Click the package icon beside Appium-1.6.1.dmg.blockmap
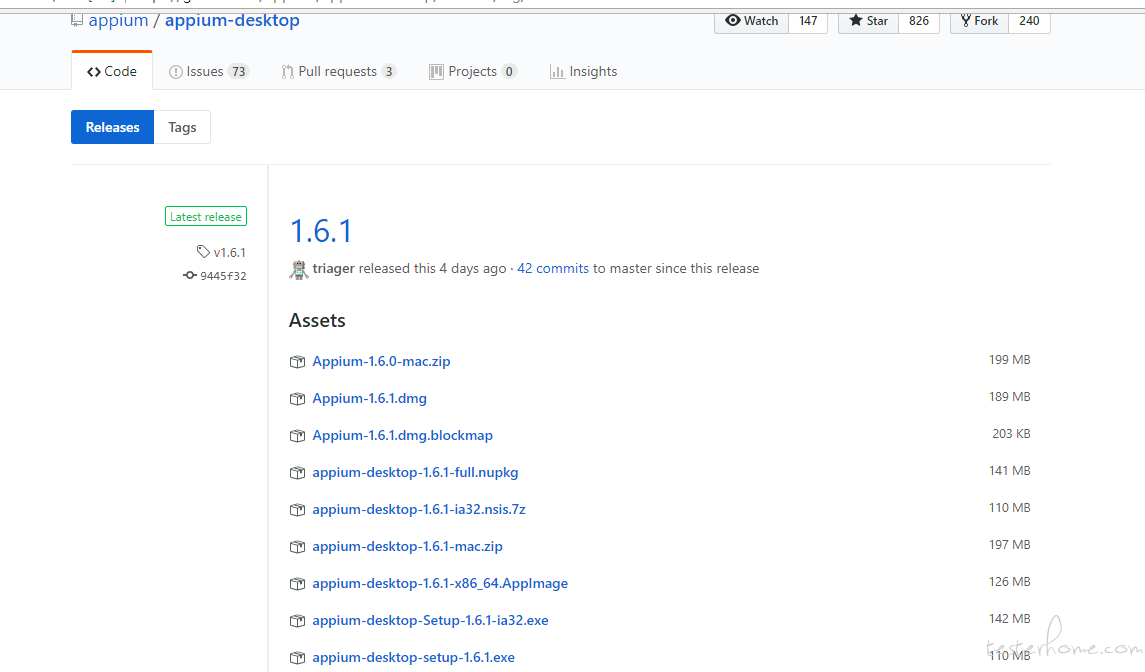This screenshot has height=672, width=1145. pyautogui.click(x=297, y=436)
